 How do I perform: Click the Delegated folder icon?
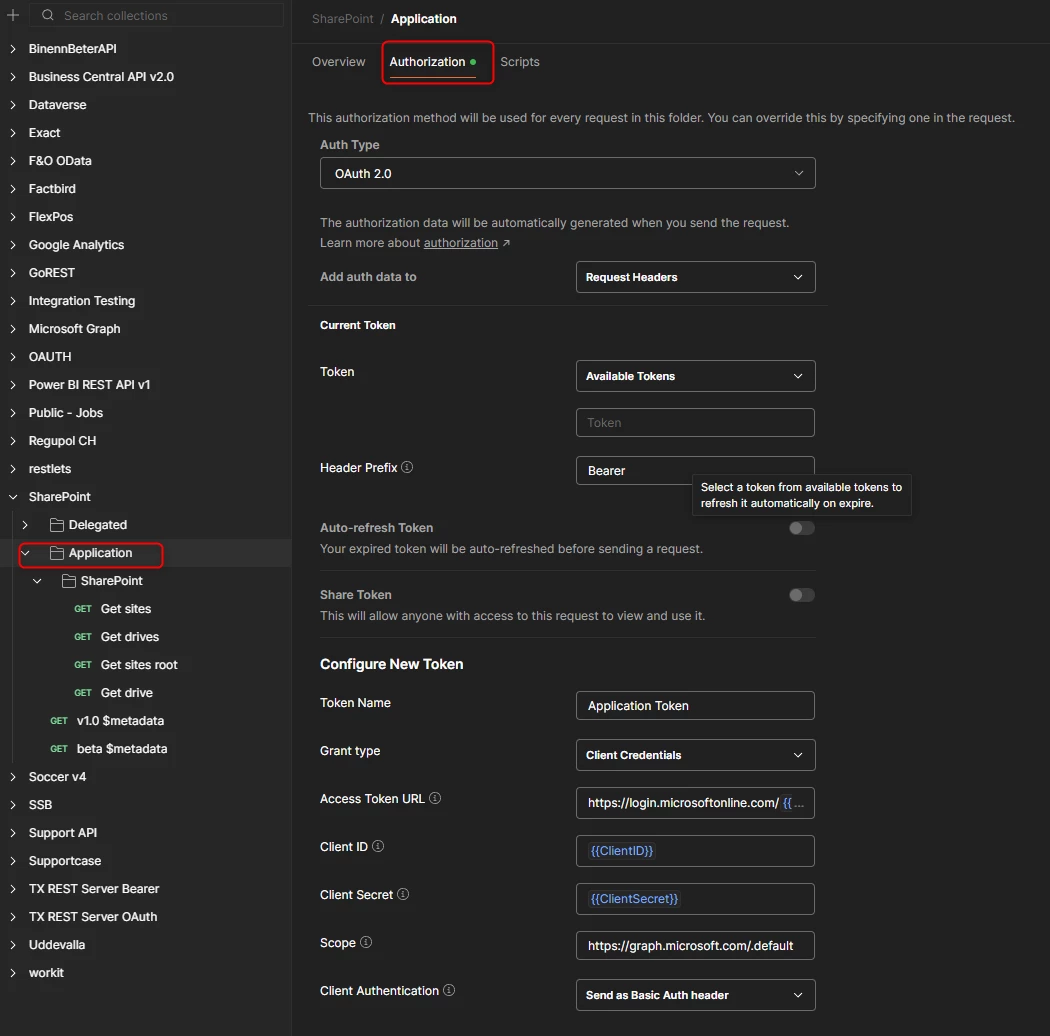click(57, 524)
